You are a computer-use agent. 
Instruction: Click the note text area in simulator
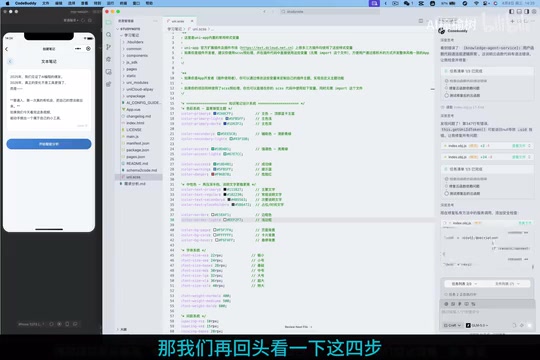point(49,100)
